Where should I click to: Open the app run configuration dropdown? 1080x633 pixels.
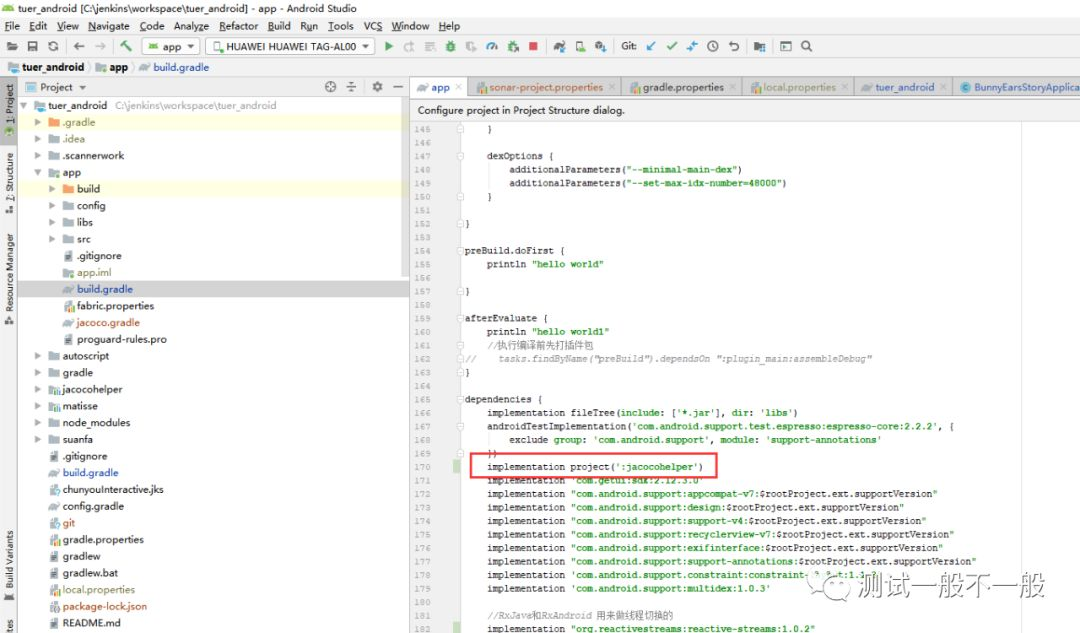click(171, 46)
